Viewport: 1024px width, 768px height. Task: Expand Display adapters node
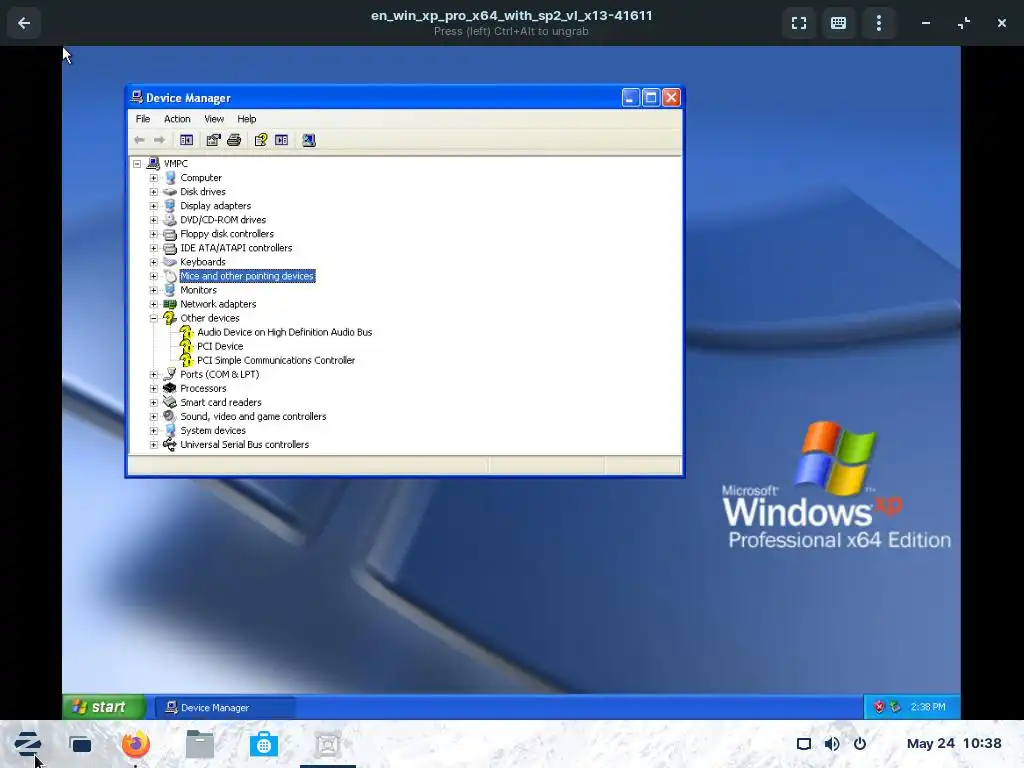point(153,206)
